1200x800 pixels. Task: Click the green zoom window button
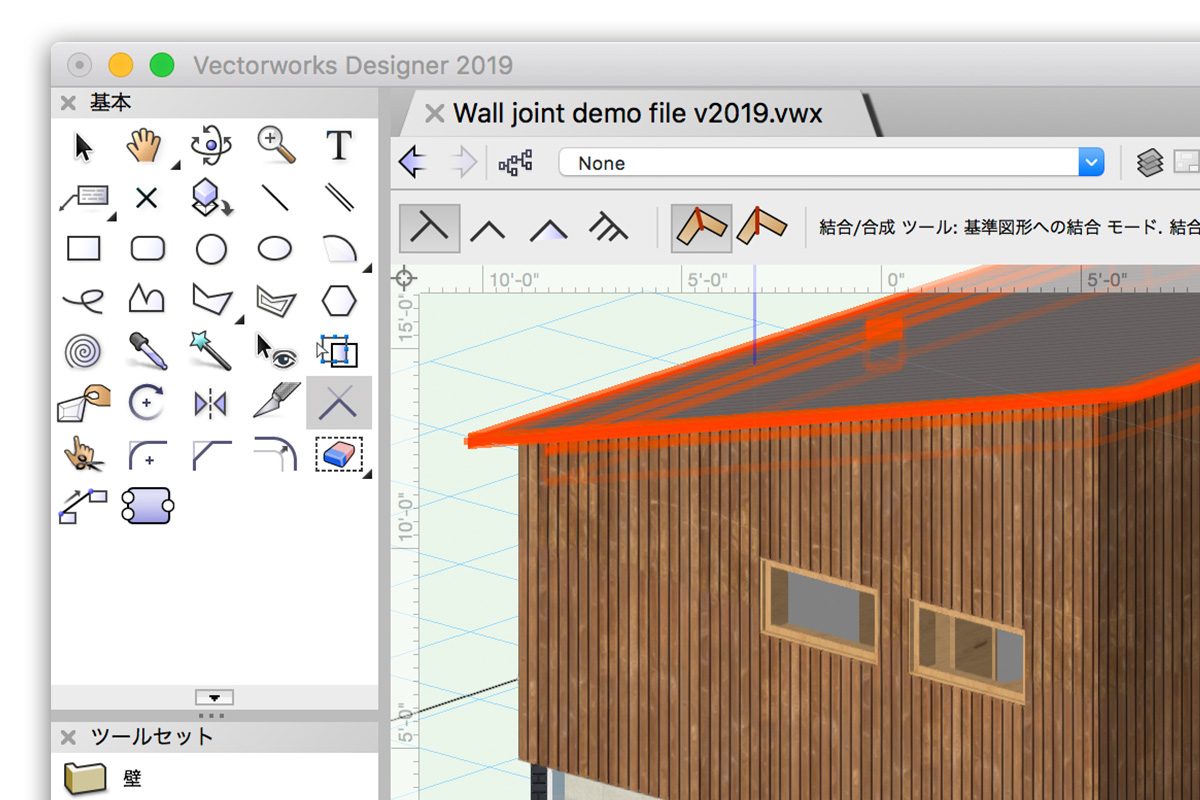pyautogui.click(x=161, y=65)
